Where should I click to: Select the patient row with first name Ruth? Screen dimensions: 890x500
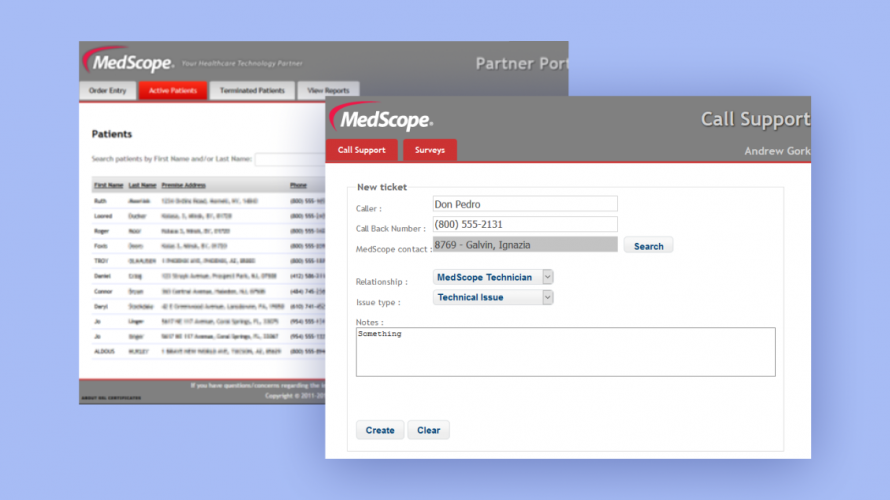pyautogui.click(x=208, y=201)
